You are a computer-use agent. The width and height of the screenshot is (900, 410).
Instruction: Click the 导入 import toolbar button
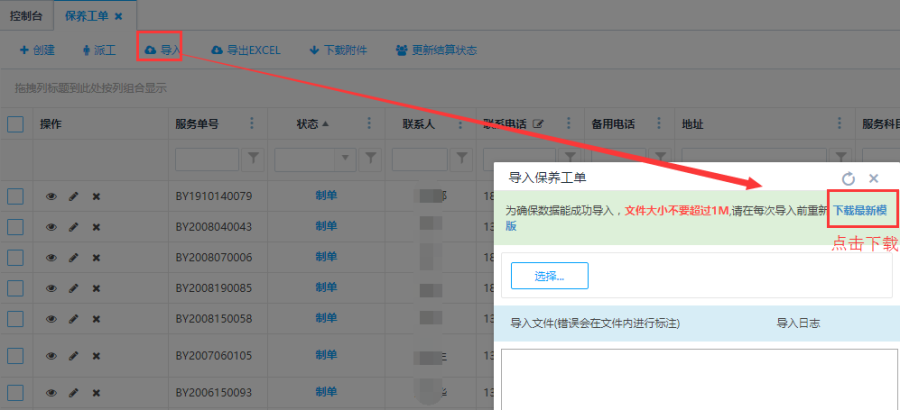click(x=162, y=49)
